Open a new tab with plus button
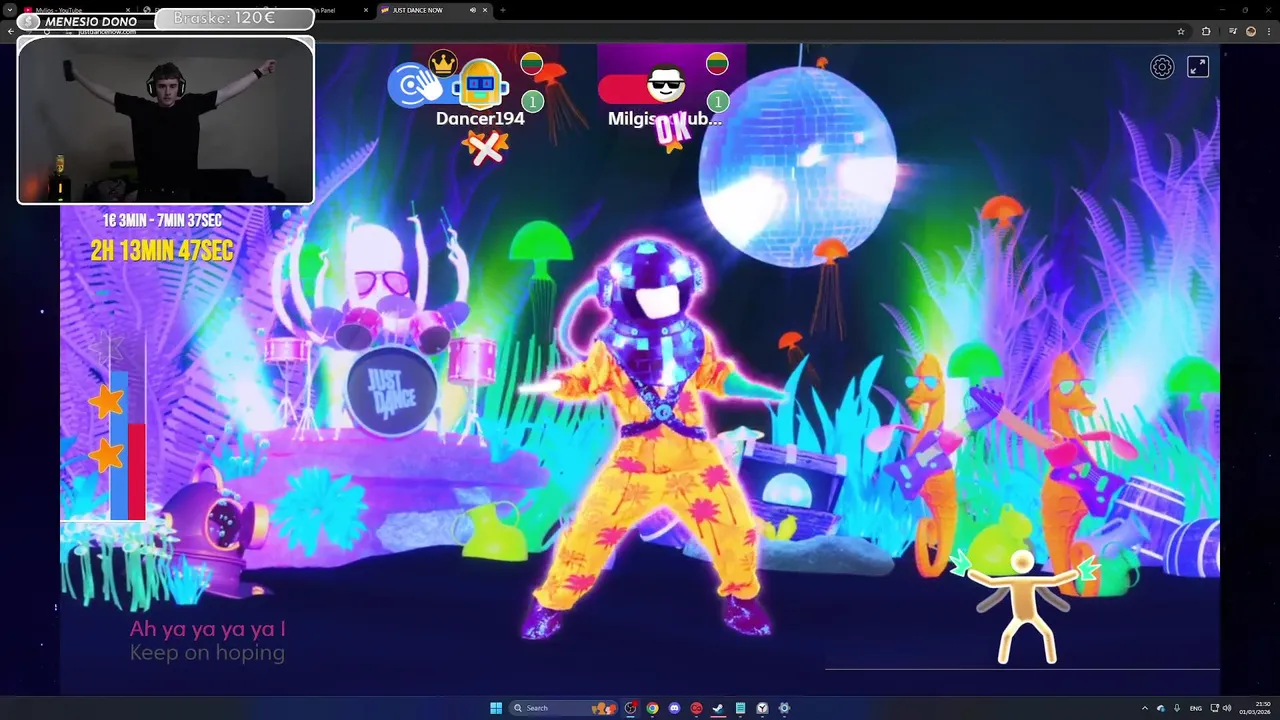This screenshot has height=720, width=1280. [502, 10]
